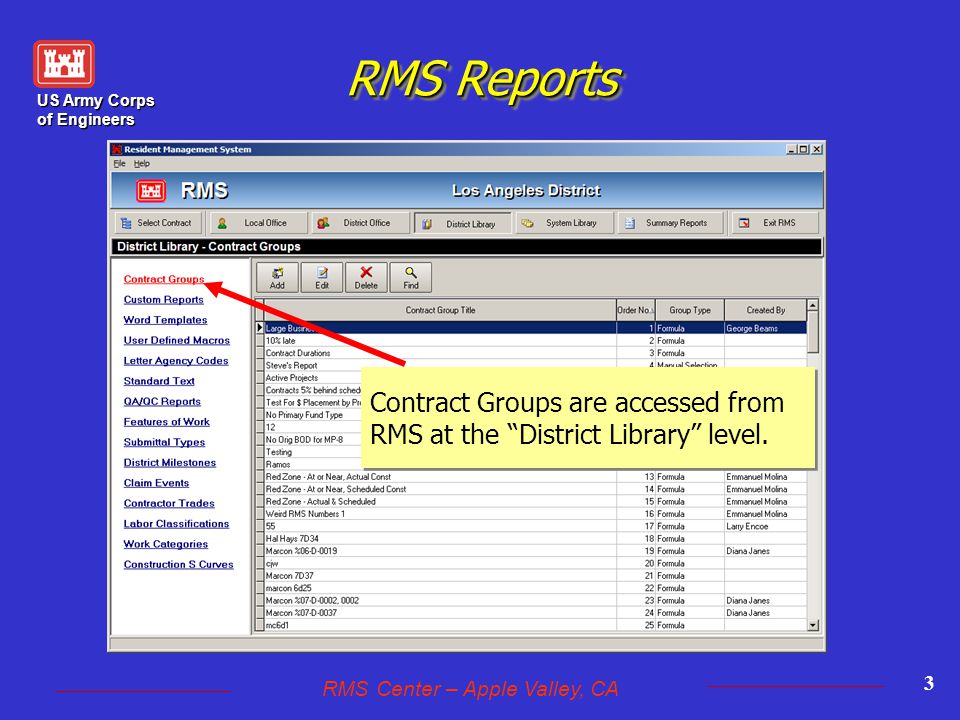Open the Features of Work link
This screenshot has width=960, height=720.
(x=167, y=421)
